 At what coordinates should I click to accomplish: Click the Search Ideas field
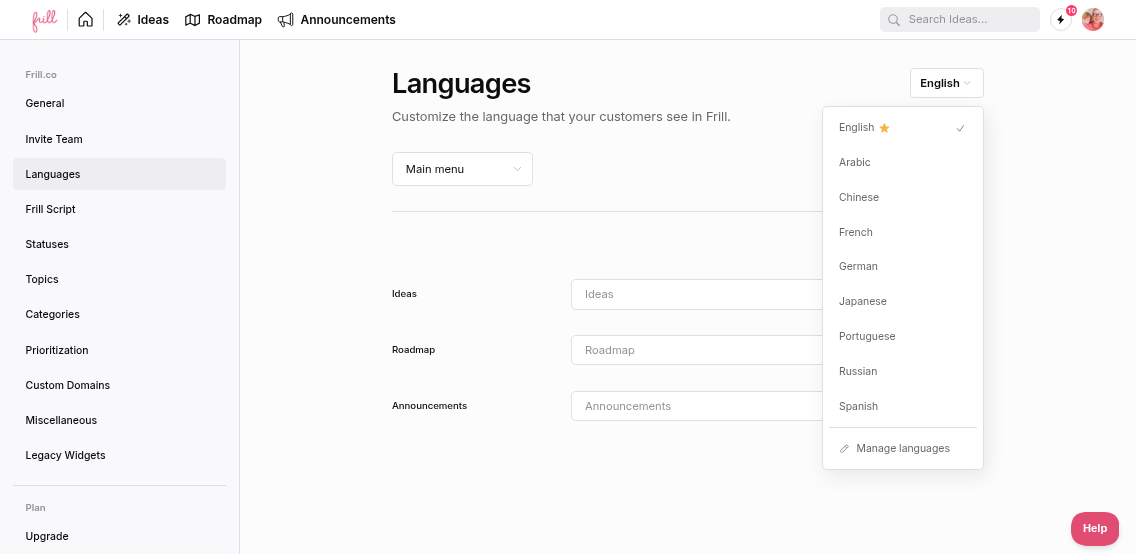pyautogui.click(x=959, y=20)
